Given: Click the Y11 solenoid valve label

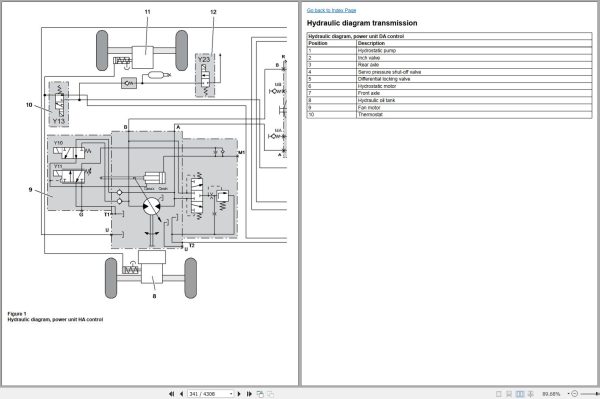Looking at the screenshot, I should click(58, 166).
